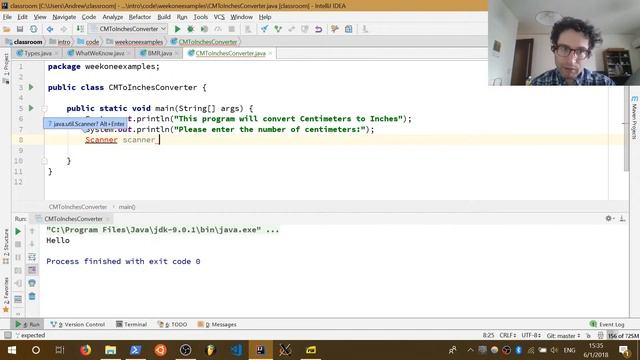Change CRLF line separator in status bar
640x360 pixels.
pyautogui.click(x=509, y=336)
